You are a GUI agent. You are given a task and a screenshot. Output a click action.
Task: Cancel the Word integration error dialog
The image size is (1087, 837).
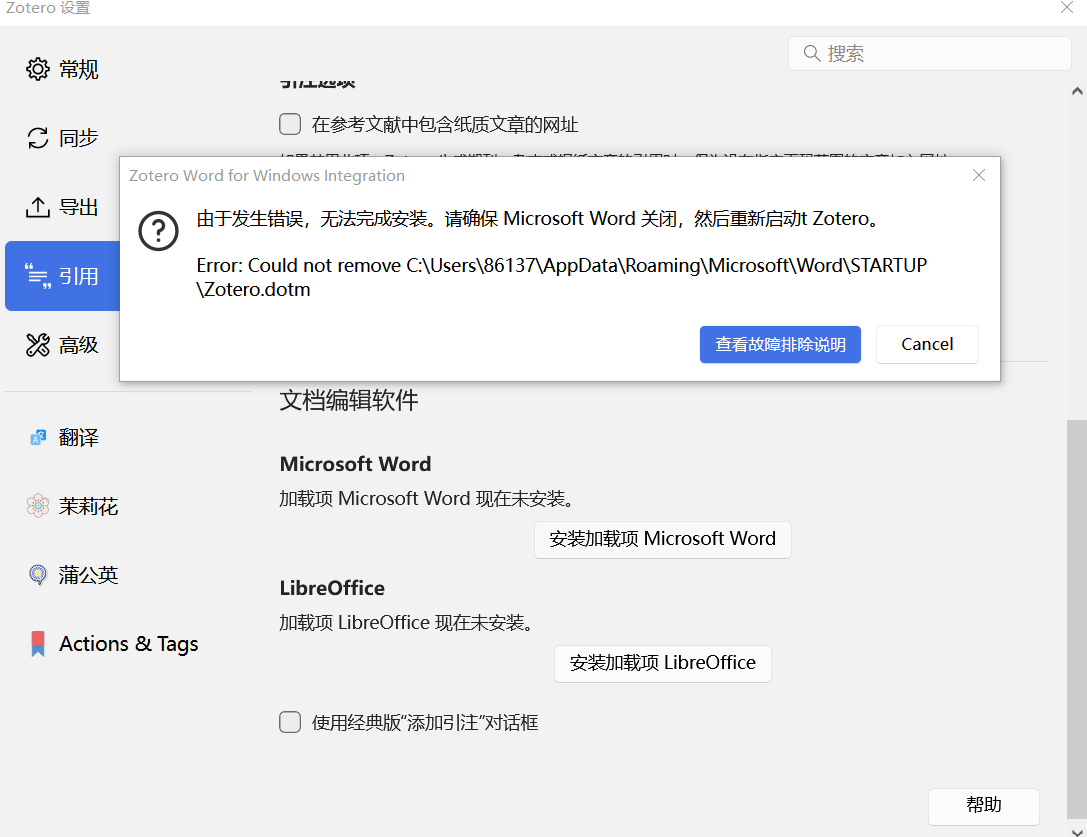(927, 344)
